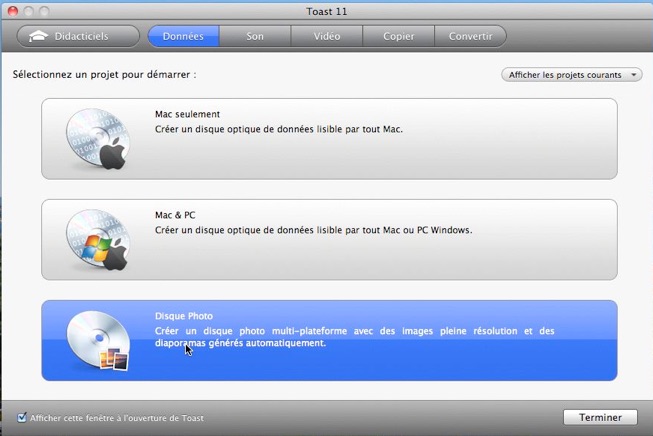
Task: Click description mentioning 'Mac ou PC Windows'
Action: 314,230
